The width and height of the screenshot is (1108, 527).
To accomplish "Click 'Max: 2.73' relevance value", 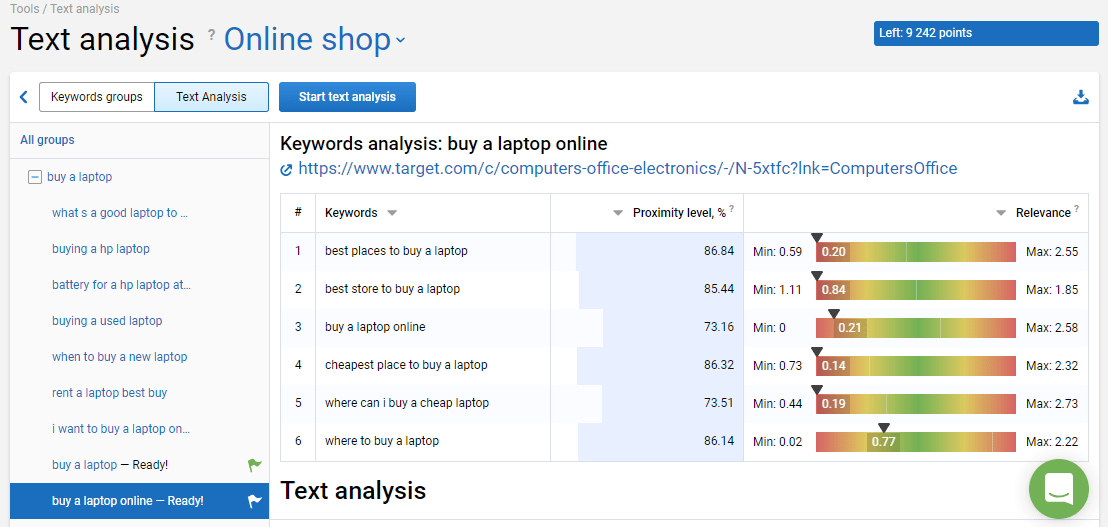I will coord(1051,404).
